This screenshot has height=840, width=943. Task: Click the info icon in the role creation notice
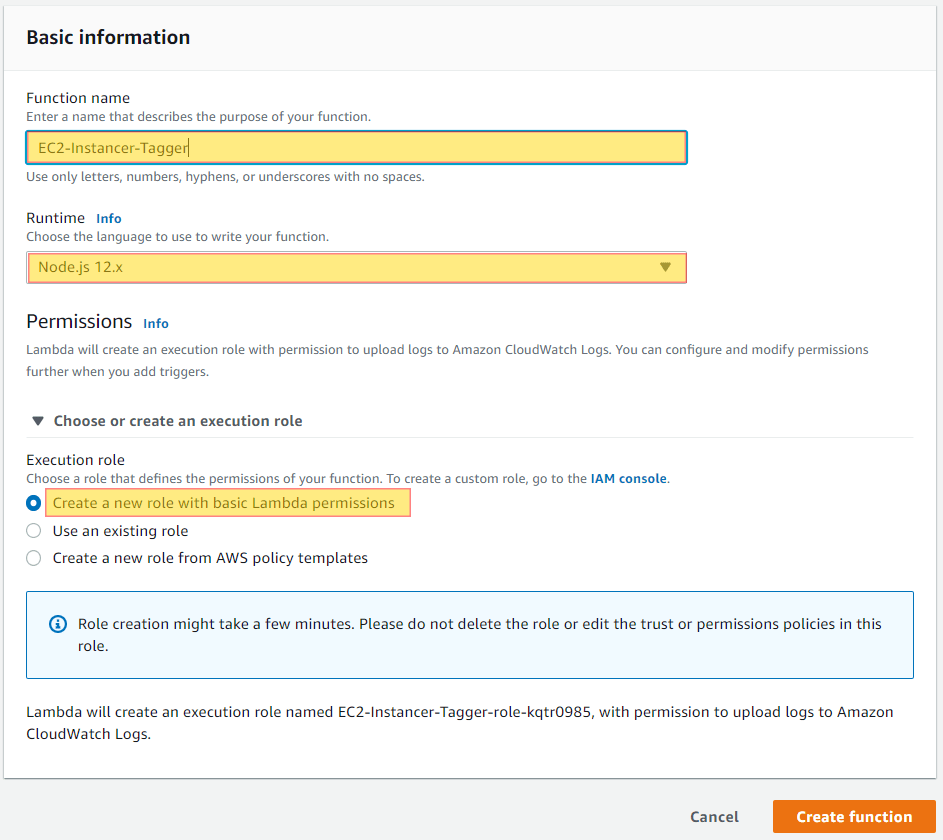point(58,624)
